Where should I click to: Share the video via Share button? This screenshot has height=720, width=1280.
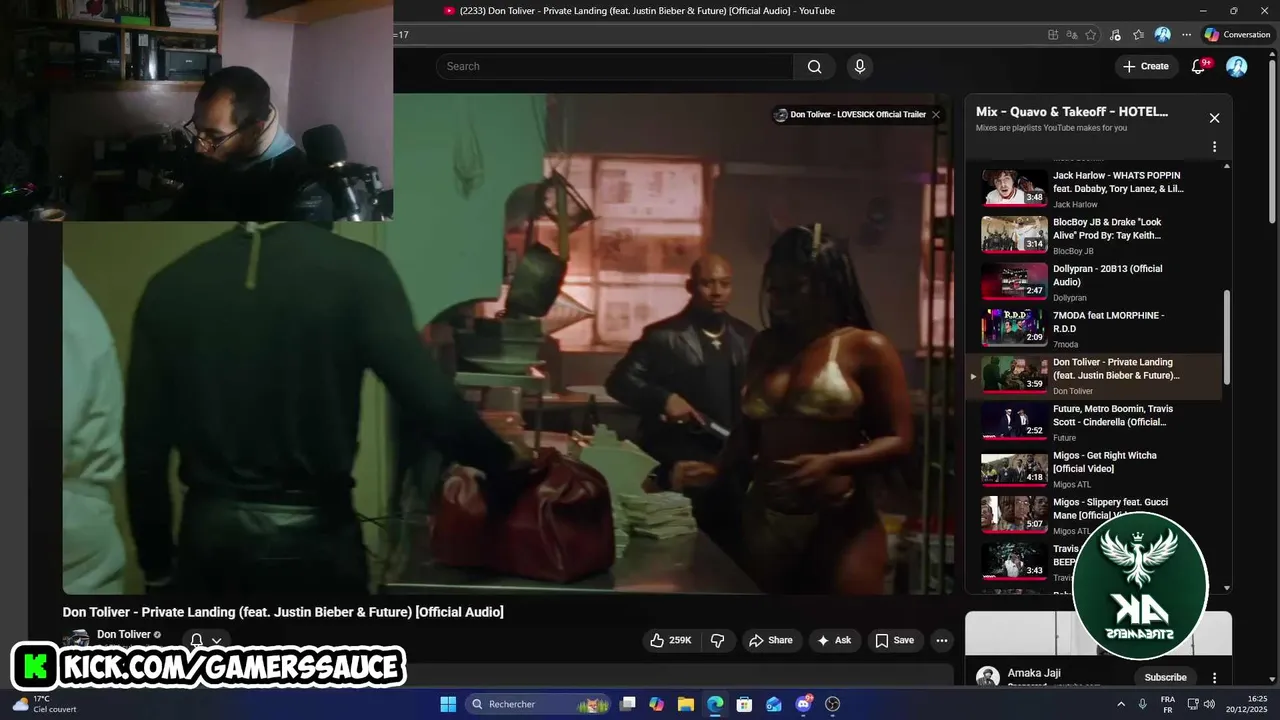[x=770, y=640]
